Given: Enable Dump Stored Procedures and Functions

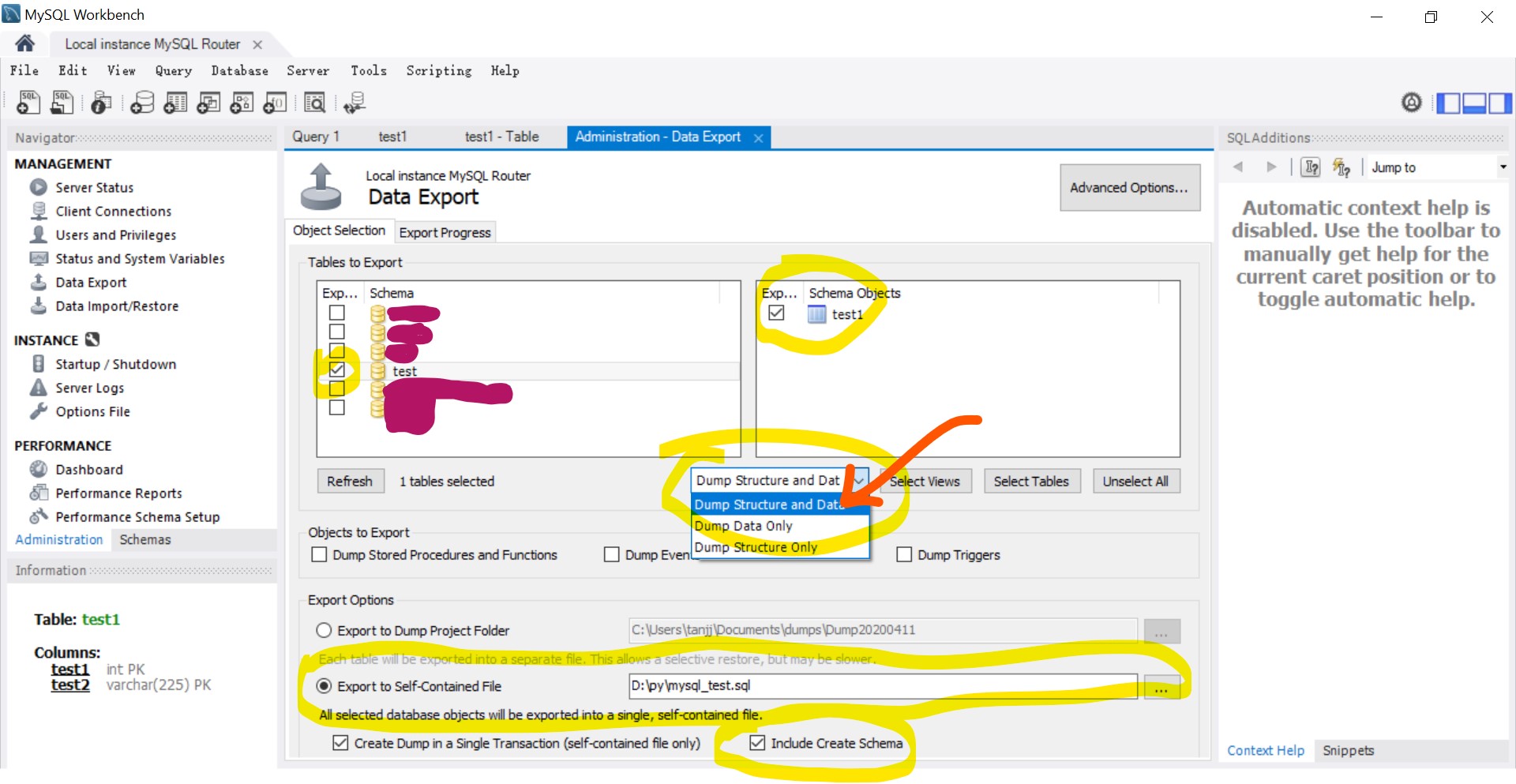Looking at the screenshot, I should coord(319,554).
